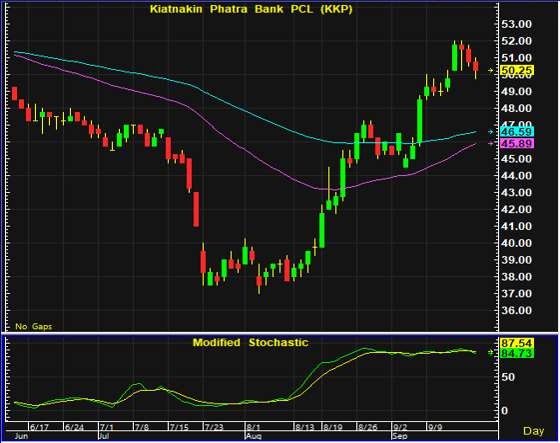Select the yellow 50.25 last price label

click(x=517, y=70)
